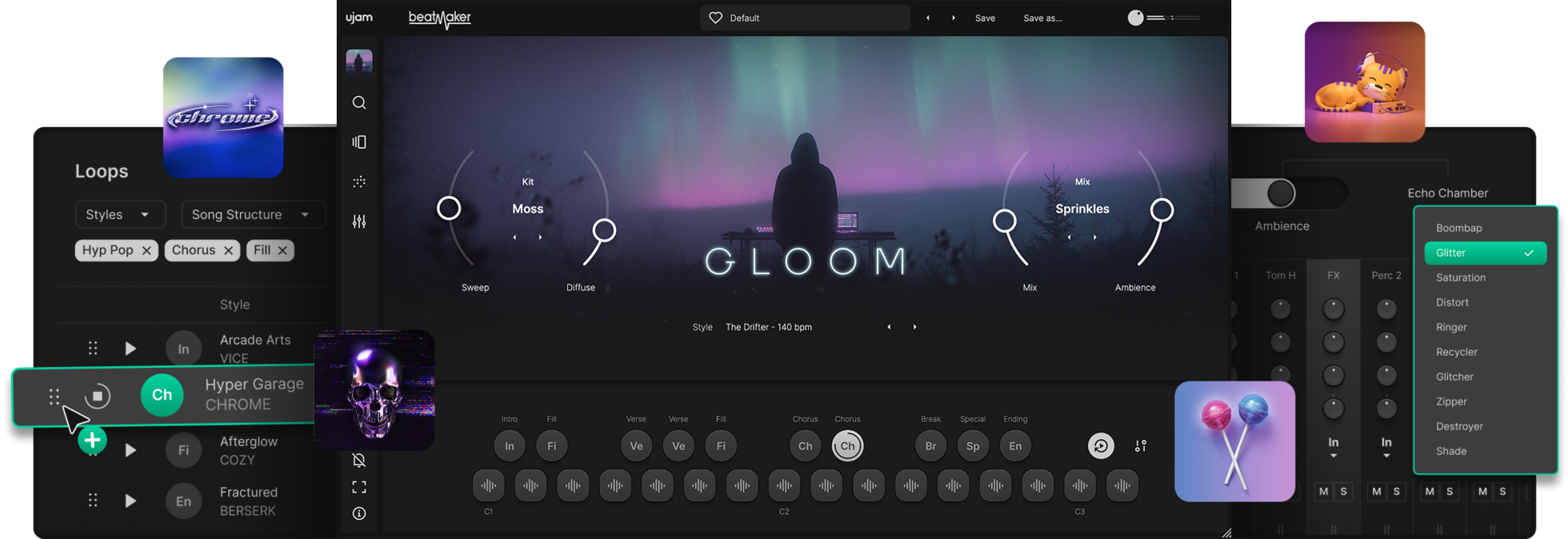
Task: Switch to next Kit from Moss
Action: pos(540,238)
